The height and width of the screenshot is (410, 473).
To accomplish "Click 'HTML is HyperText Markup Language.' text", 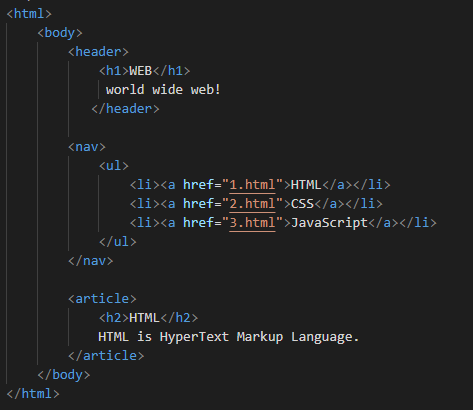I will 229,337.
